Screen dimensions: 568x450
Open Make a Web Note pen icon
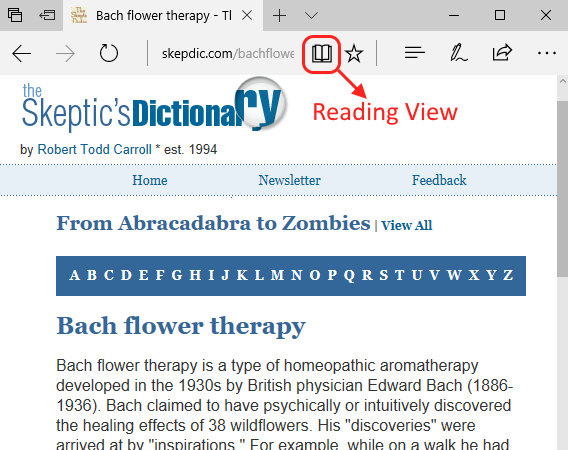(x=459, y=53)
